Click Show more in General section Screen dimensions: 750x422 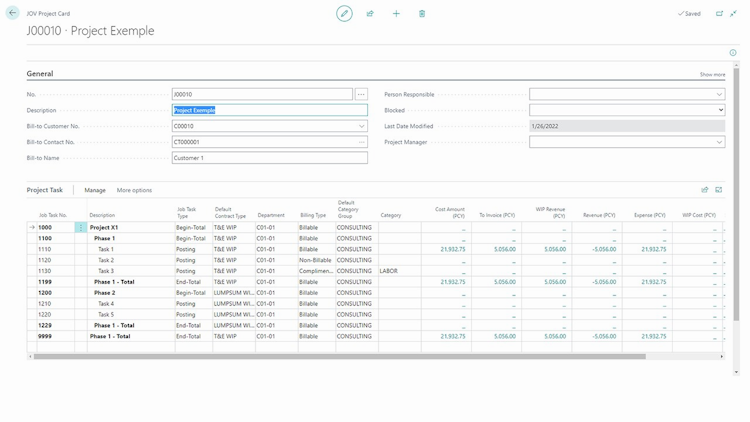pyautogui.click(x=712, y=75)
